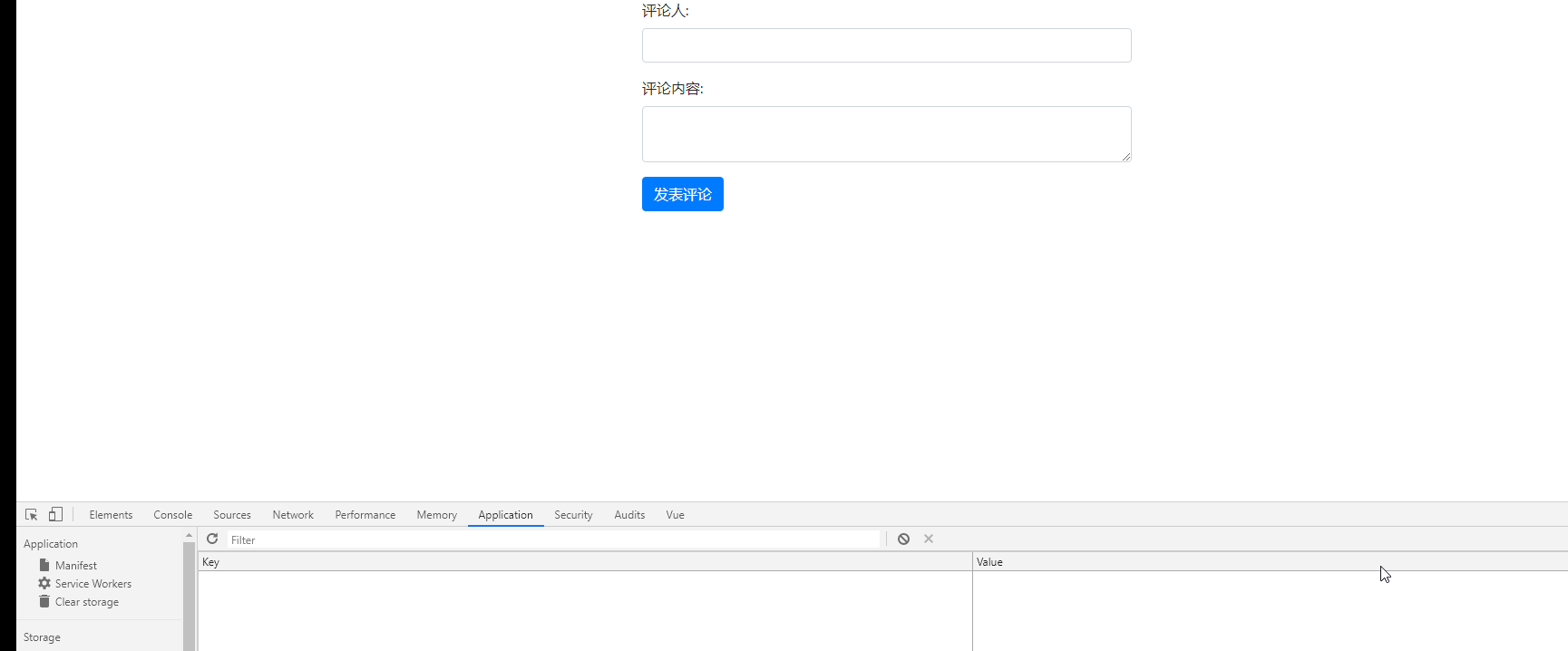This screenshot has height=651, width=1568.
Task: Click the Key column header
Action: tap(585, 562)
